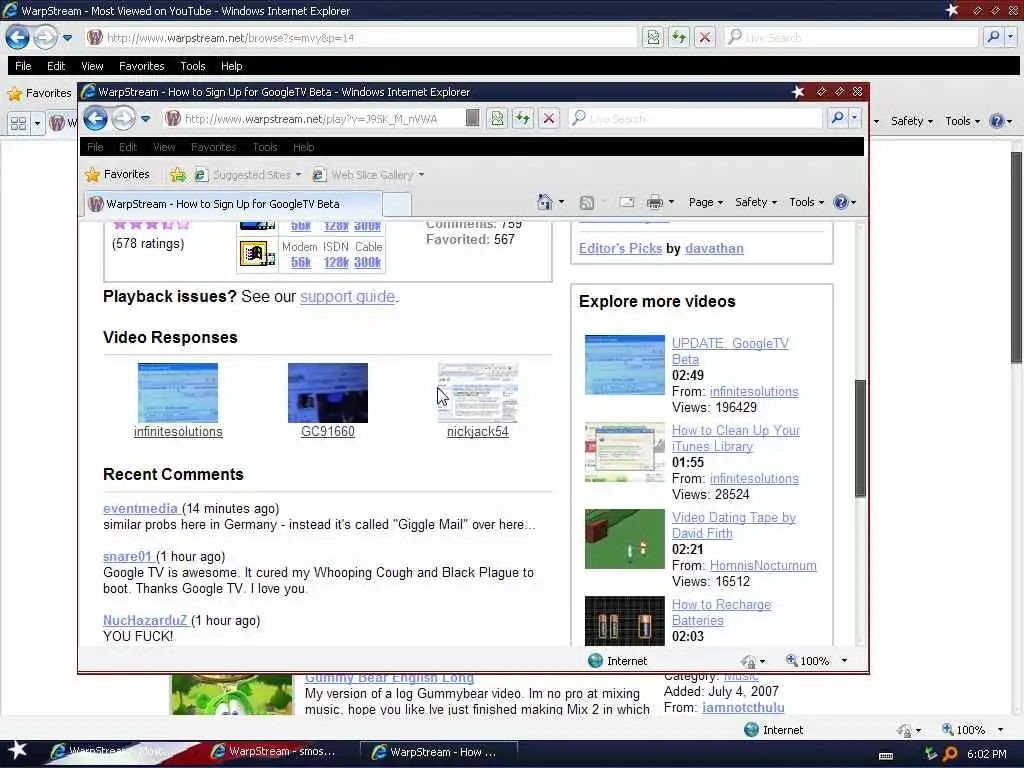This screenshot has width=1024, height=768.
Task: Click Live Search box in front window
Action: (x=695, y=118)
